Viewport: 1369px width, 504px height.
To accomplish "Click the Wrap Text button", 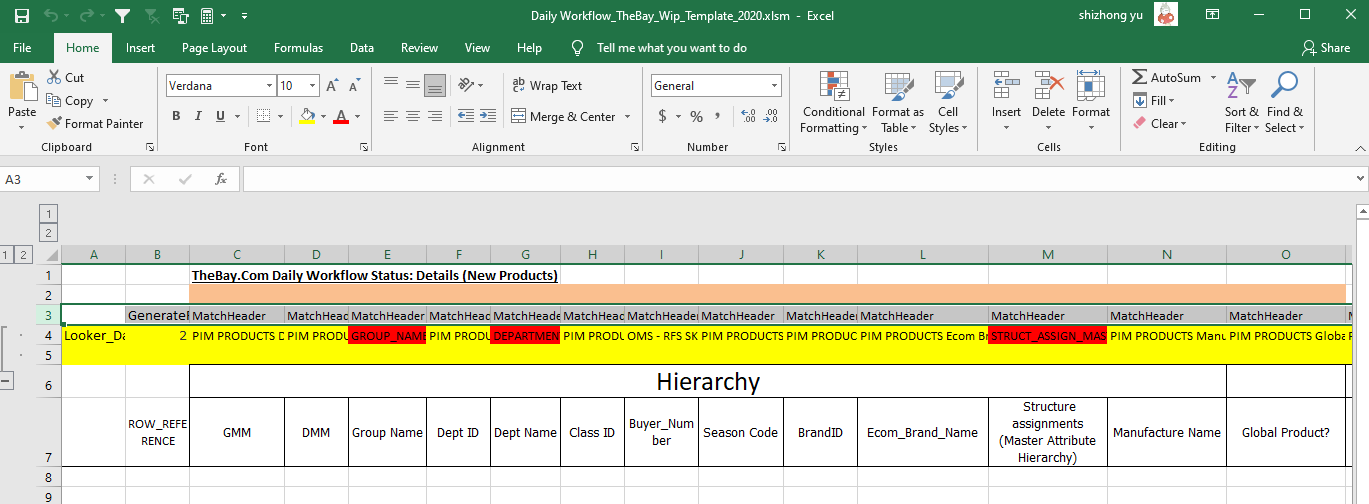I will [x=547, y=86].
